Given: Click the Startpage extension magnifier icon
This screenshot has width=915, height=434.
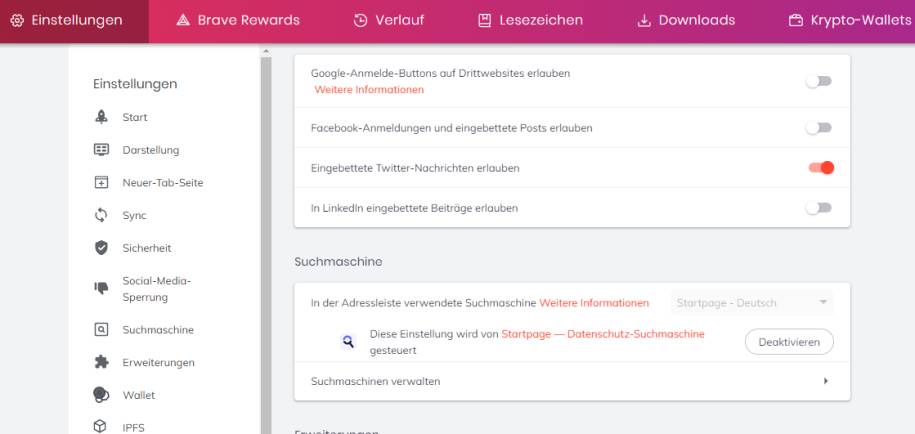Looking at the screenshot, I should coord(348,342).
